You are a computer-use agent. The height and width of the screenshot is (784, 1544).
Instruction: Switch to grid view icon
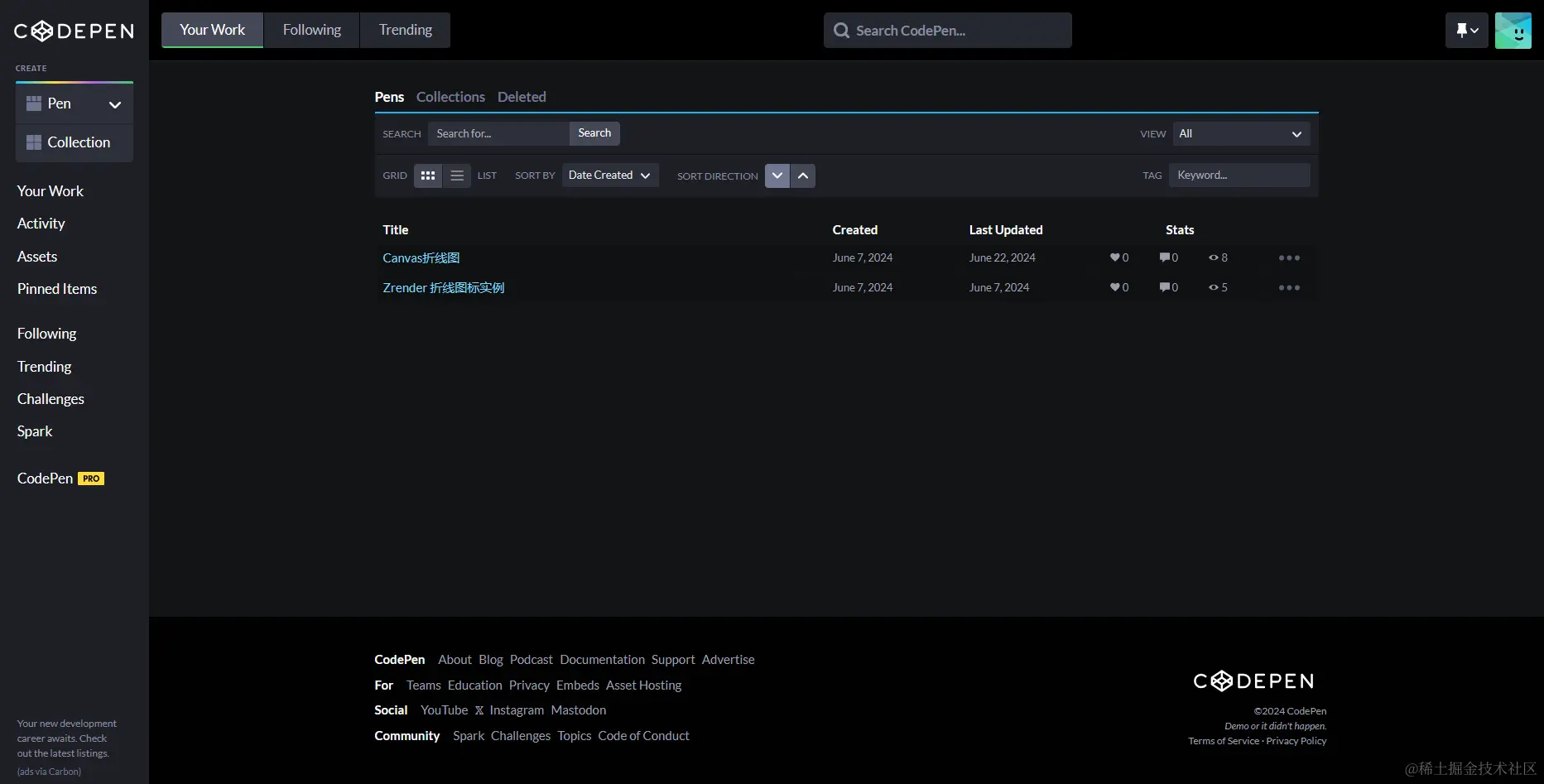click(x=428, y=176)
